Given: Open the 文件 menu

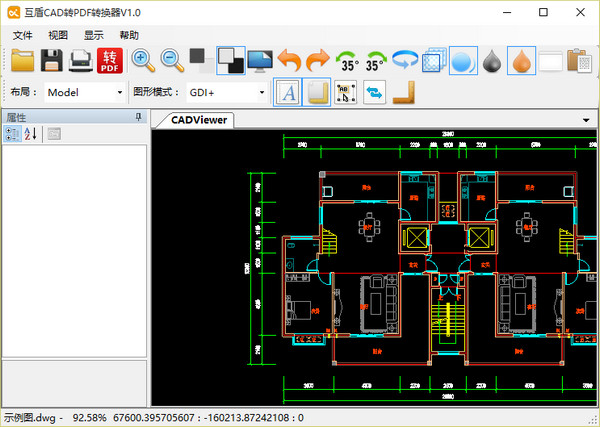Looking at the screenshot, I should coord(23,35).
